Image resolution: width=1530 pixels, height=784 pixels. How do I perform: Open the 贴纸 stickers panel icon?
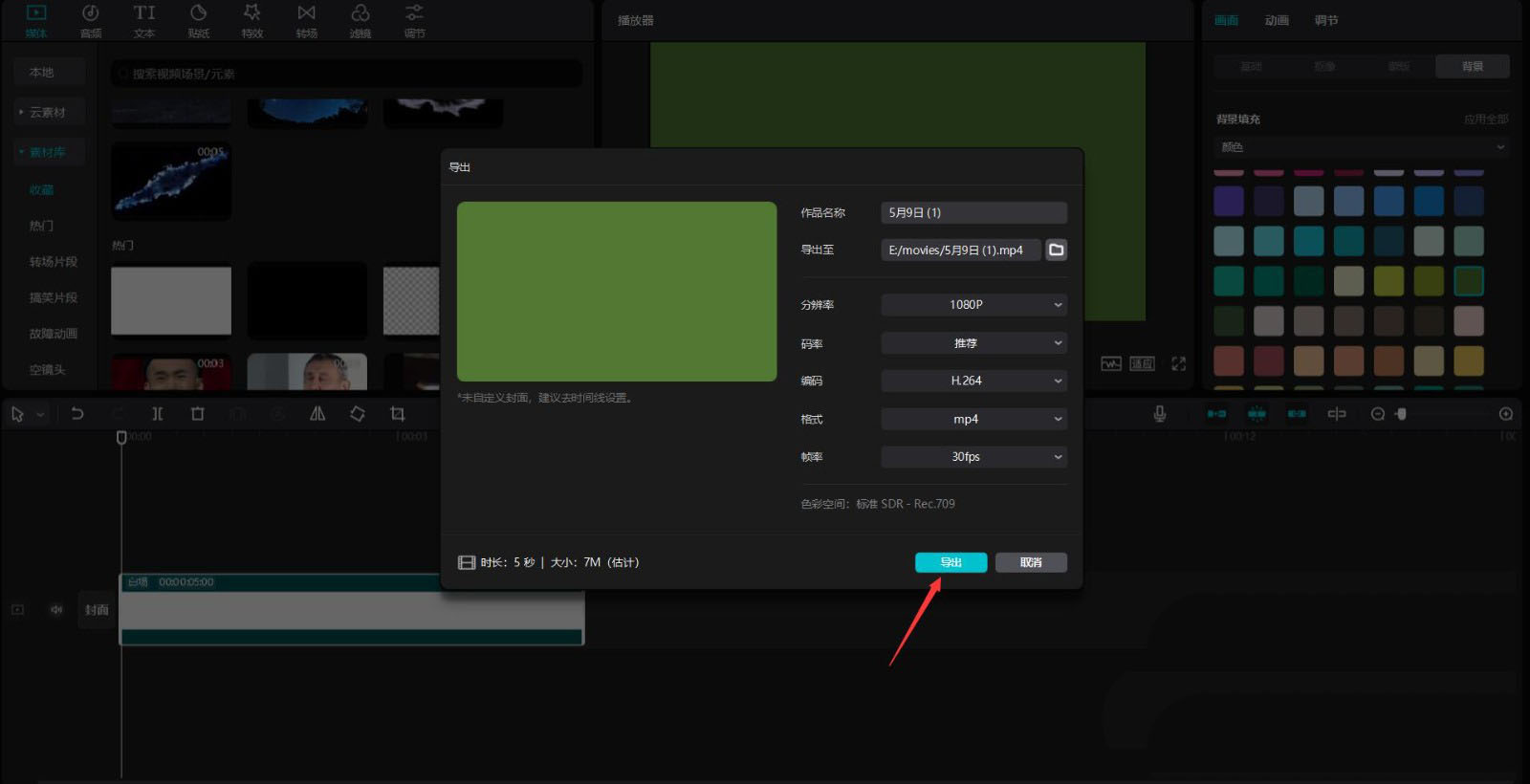(198, 20)
